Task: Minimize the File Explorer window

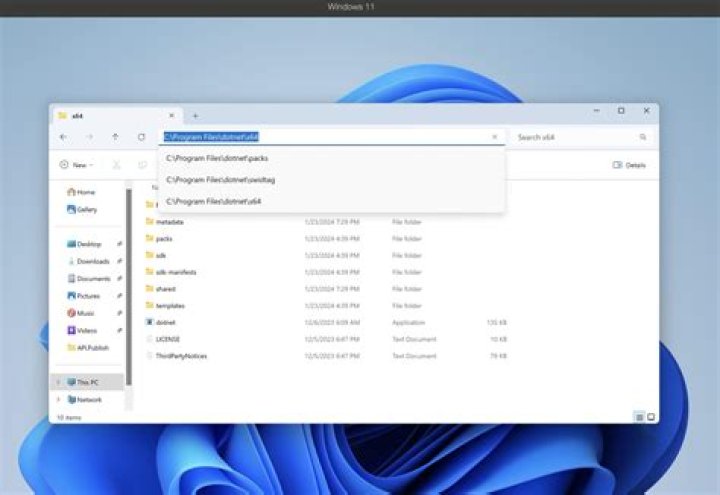Action: (x=596, y=111)
